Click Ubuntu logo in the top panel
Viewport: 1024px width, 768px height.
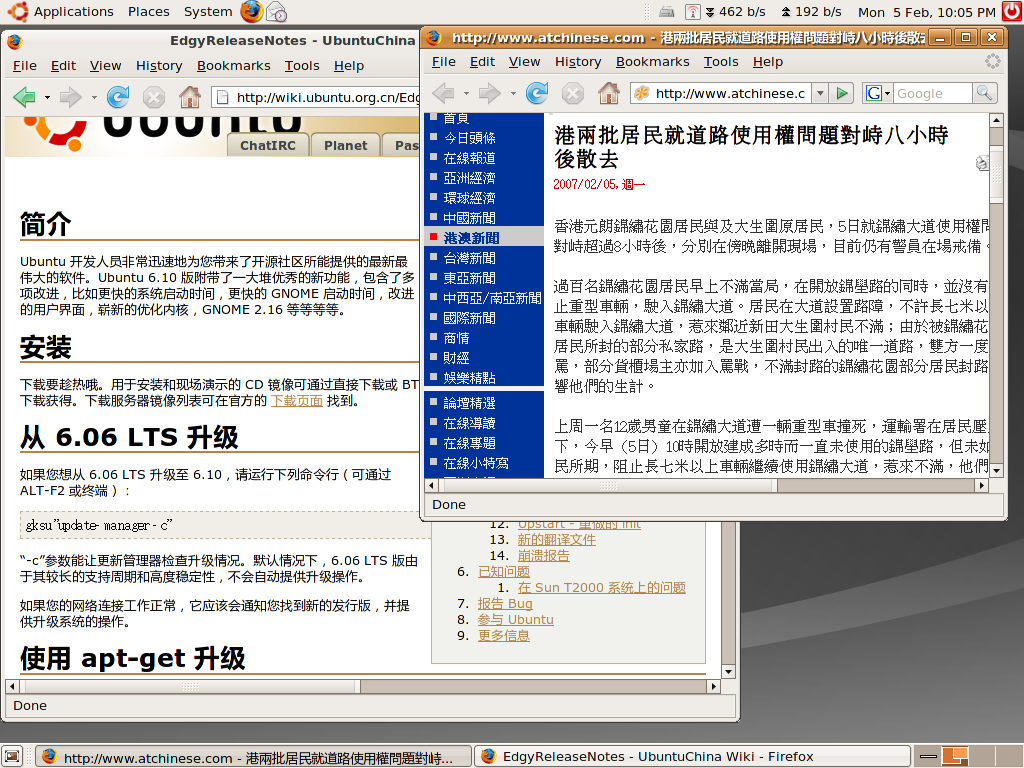point(18,12)
